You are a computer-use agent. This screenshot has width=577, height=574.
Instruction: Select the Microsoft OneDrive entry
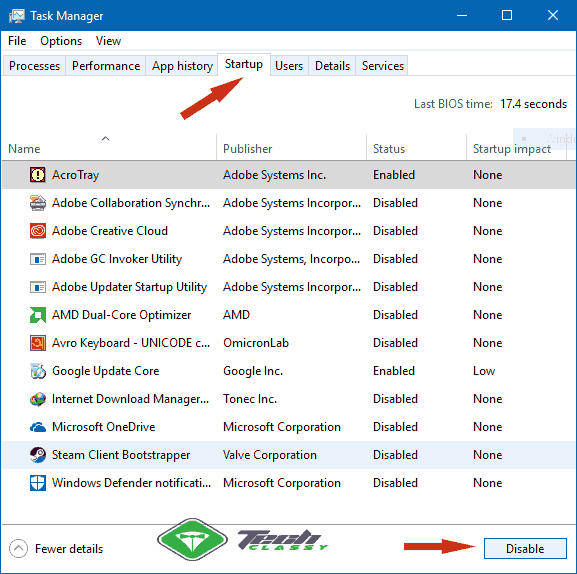(288, 426)
